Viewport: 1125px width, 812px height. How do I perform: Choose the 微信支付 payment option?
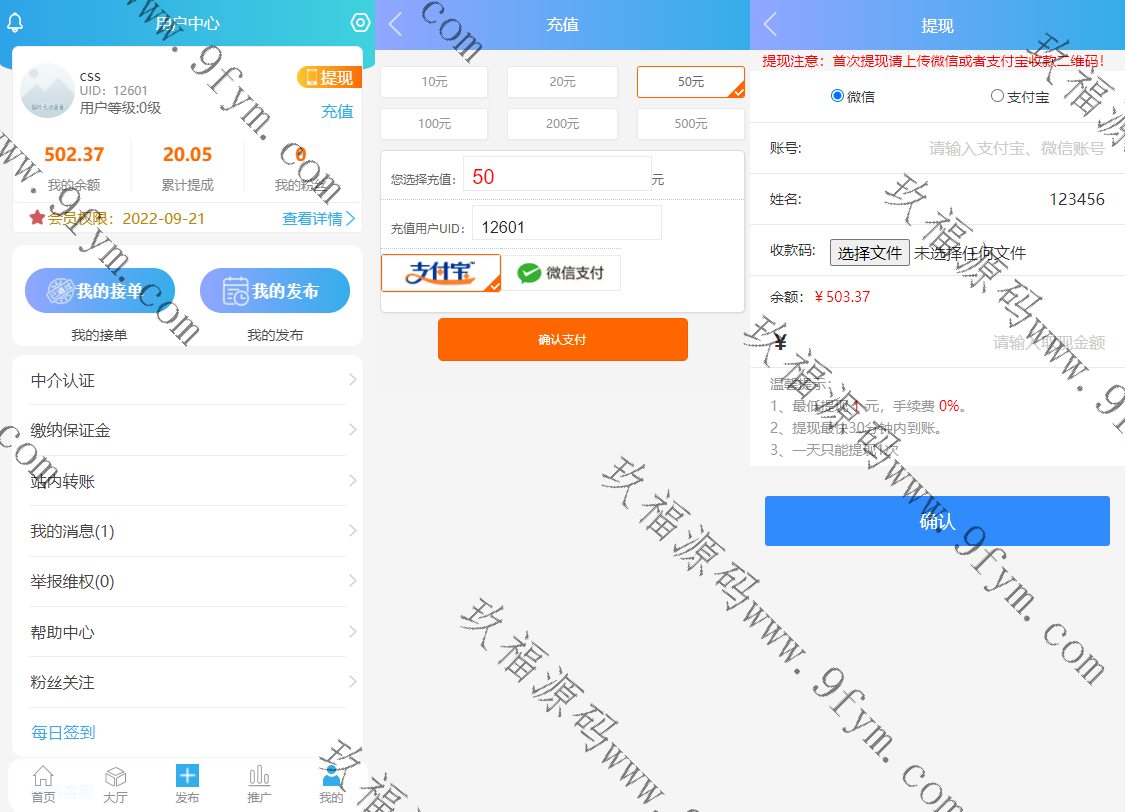[561, 273]
